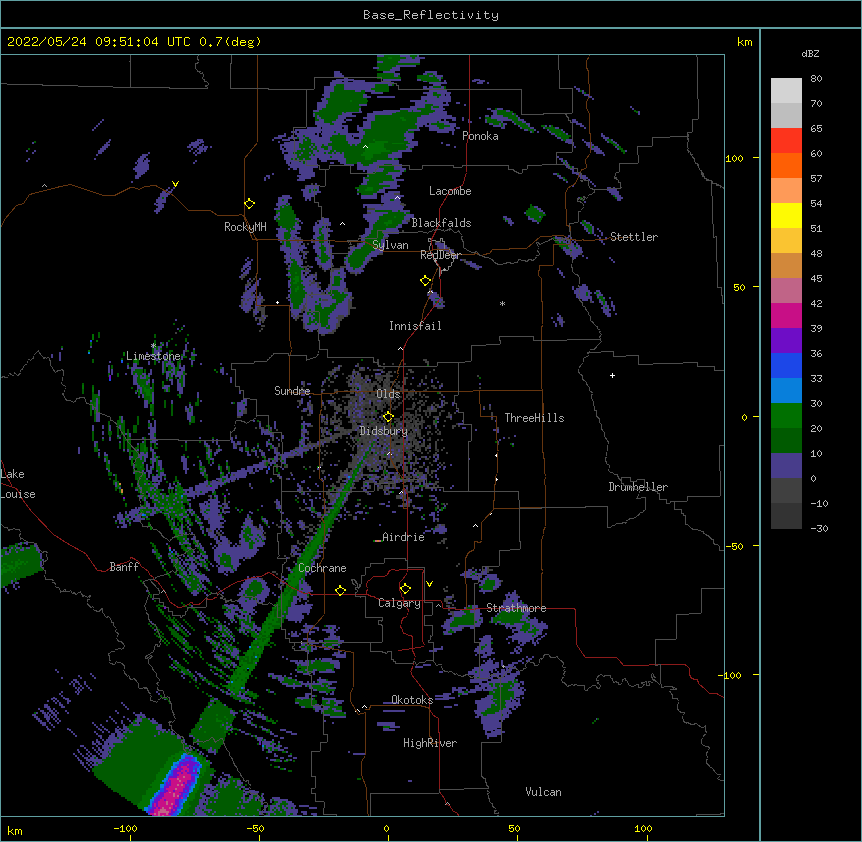Click the green radar echo southwest of Strathmore
Screen dimensions: 862x842
463,619
